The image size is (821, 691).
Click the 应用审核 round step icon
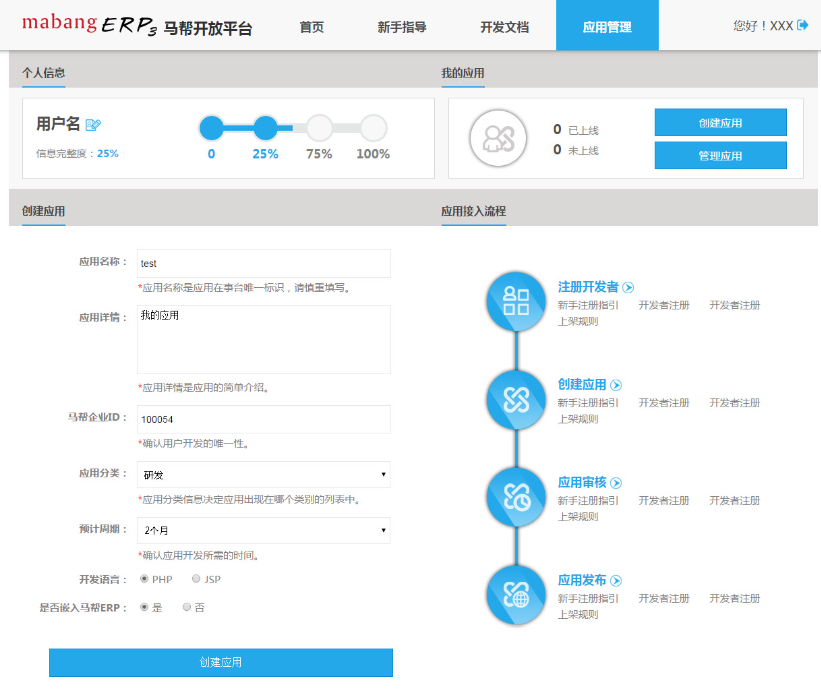click(x=516, y=497)
